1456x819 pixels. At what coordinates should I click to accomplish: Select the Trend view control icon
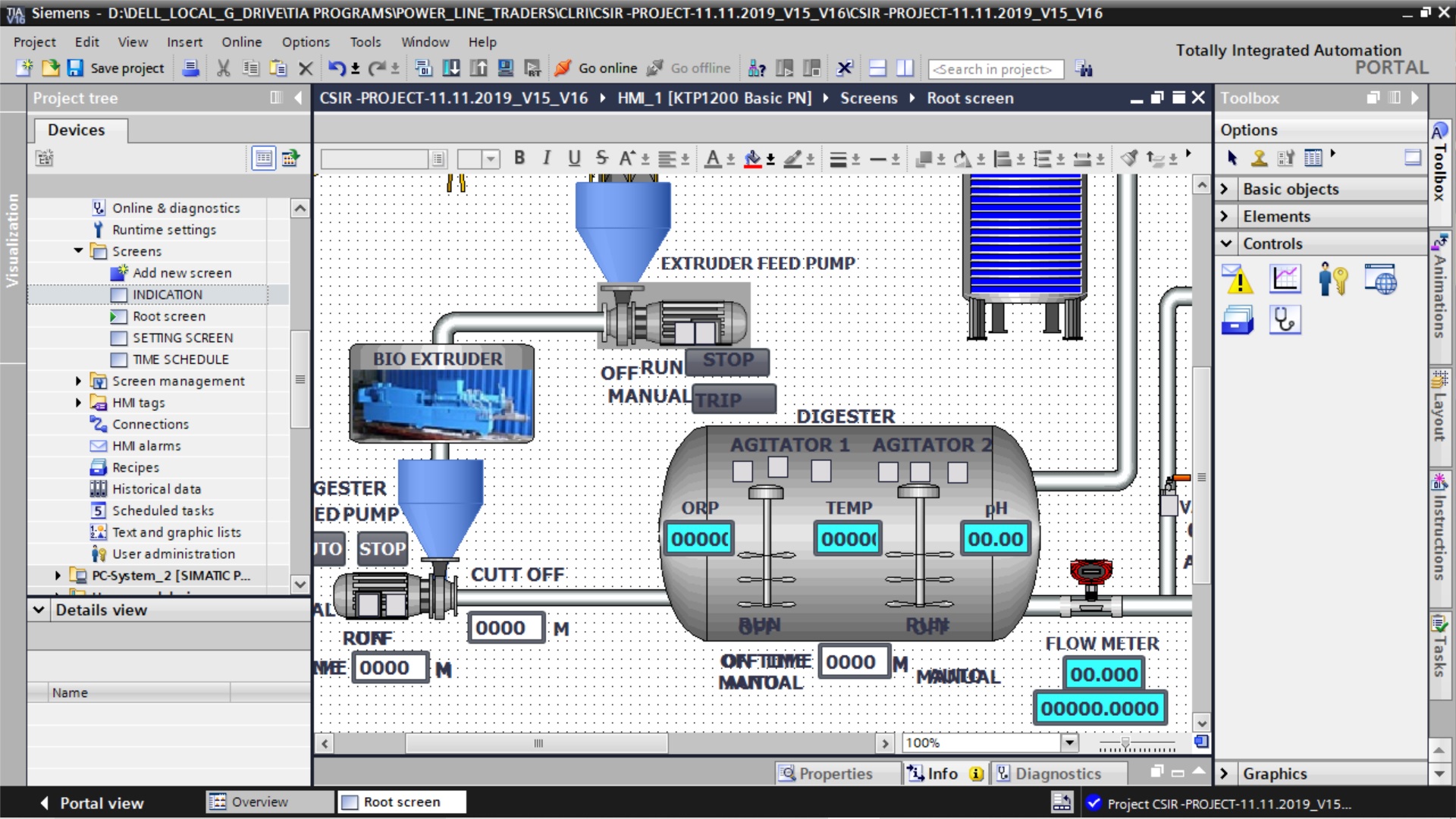pos(1285,280)
